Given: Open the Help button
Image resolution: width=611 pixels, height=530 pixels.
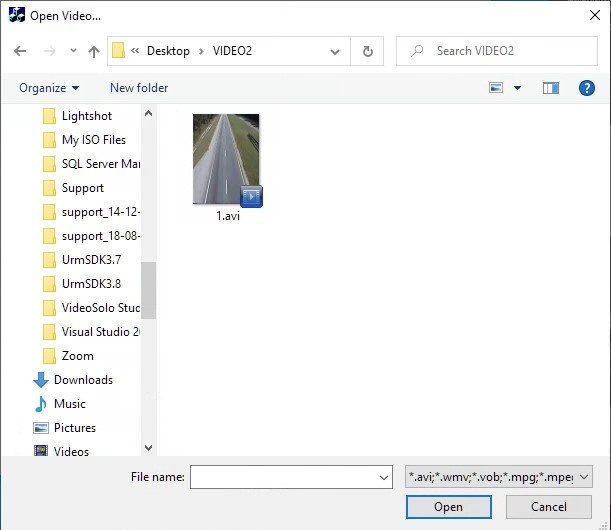Looking at the screenshot, I should pos(586,88).
